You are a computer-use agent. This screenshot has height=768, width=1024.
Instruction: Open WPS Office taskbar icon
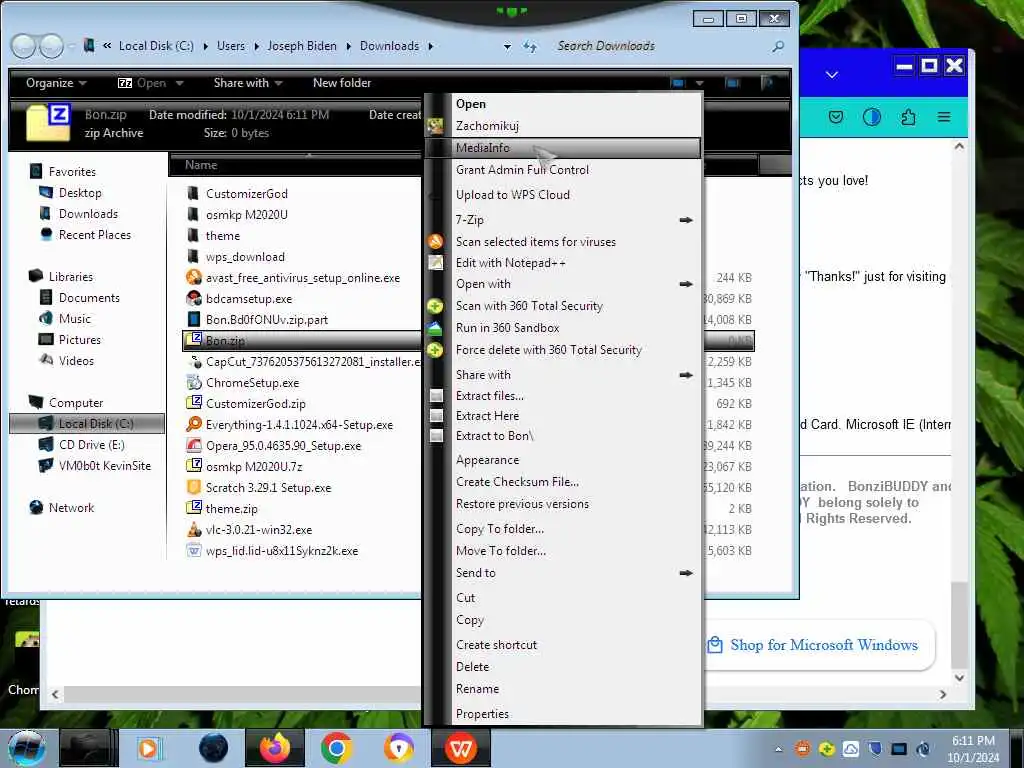tap(460, 748)
